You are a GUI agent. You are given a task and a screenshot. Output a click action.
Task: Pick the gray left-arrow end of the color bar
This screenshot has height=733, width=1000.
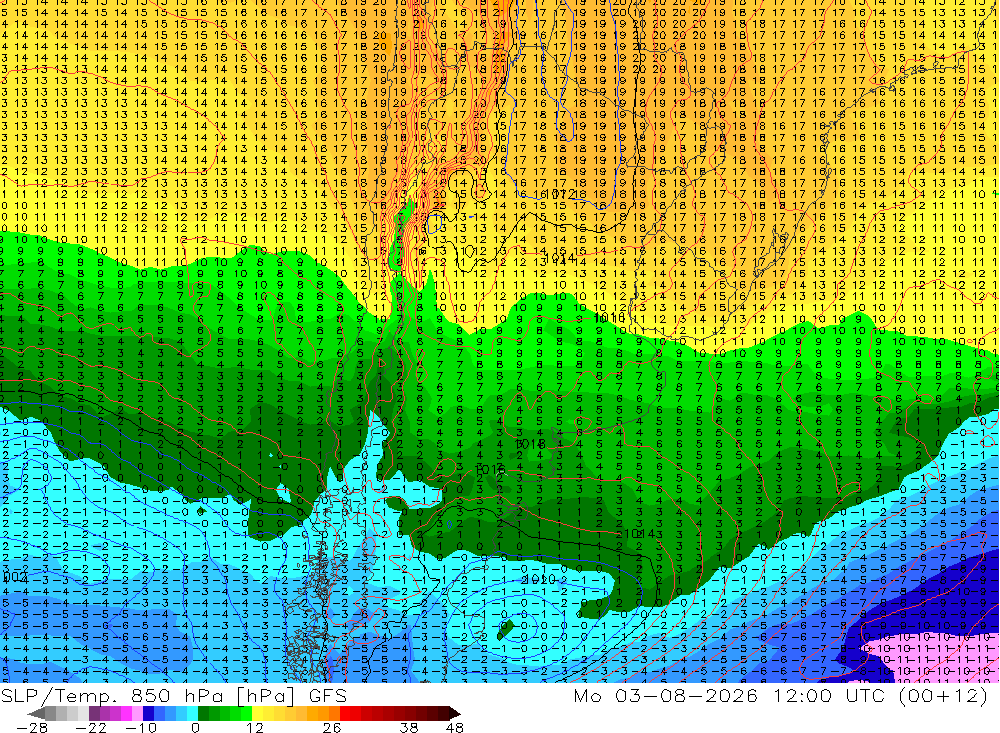(x=36, y=713)
